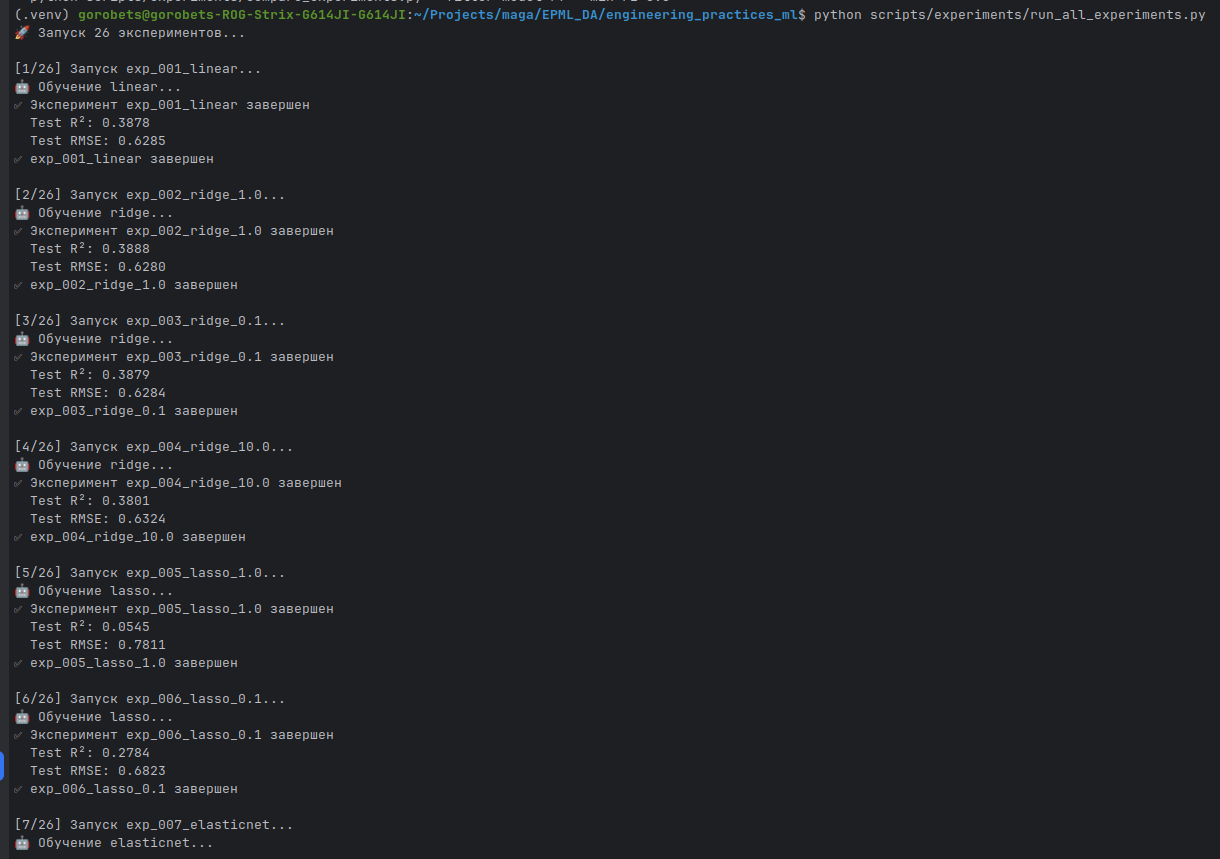Screen dimensions: 1220x859
Task: Click the blue gutter marker on left edge
Action: pyautogui.click(x=2, y=767)
